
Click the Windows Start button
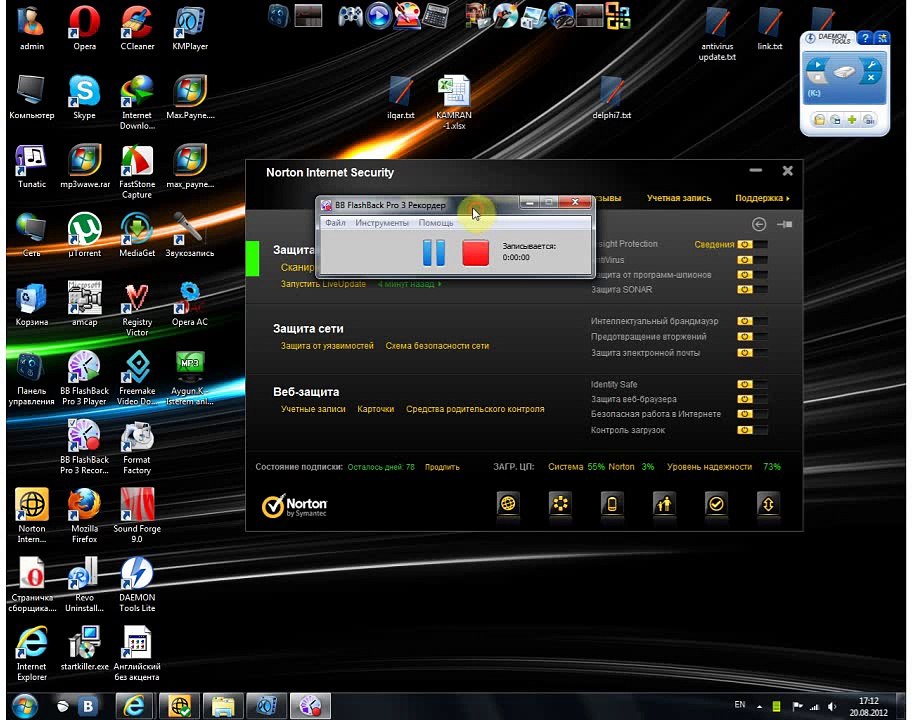[x=24, y=706]
